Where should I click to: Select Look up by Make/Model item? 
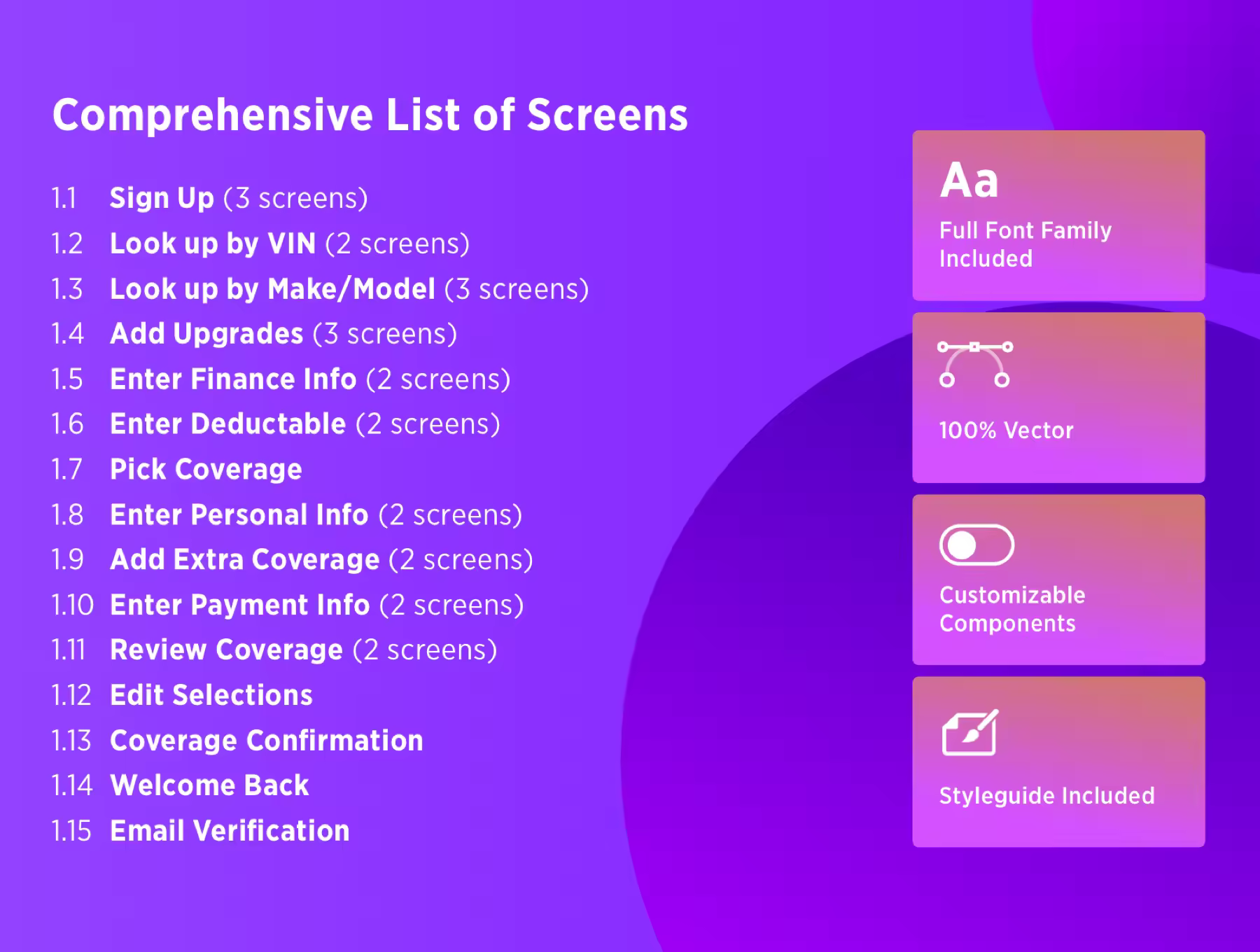coord(272,289)
